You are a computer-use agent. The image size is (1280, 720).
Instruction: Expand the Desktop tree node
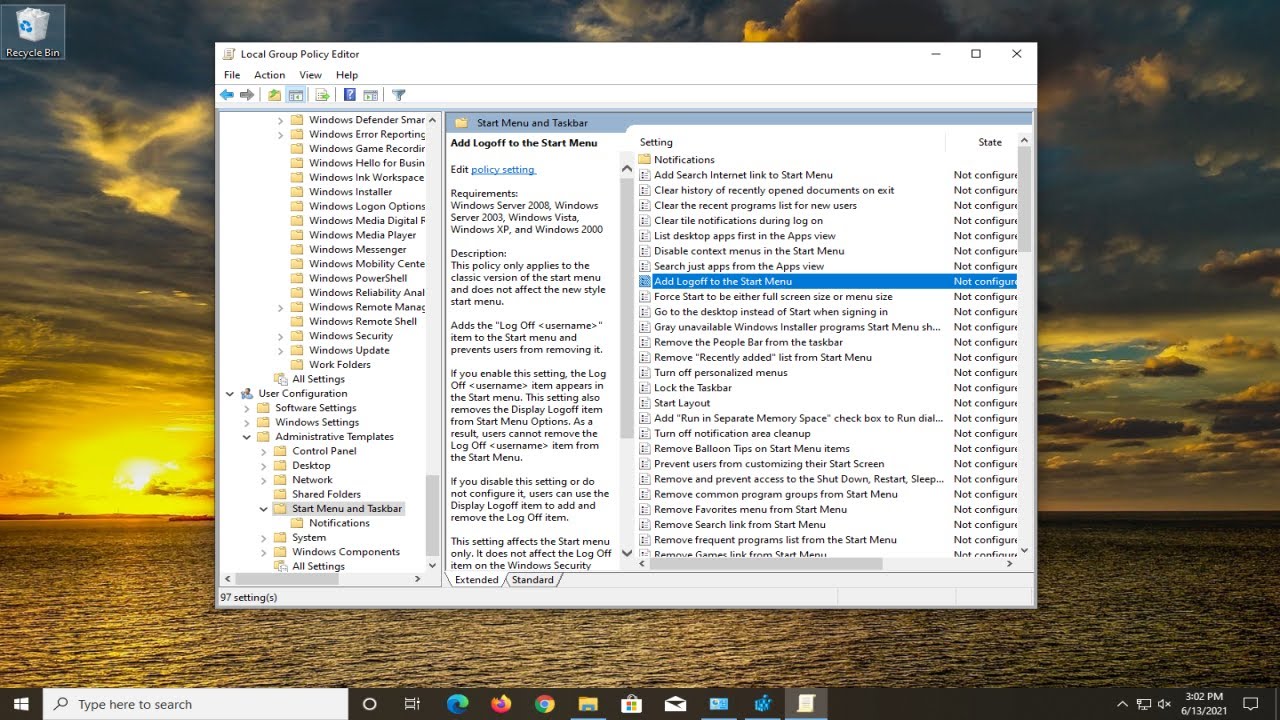(265, 466)
